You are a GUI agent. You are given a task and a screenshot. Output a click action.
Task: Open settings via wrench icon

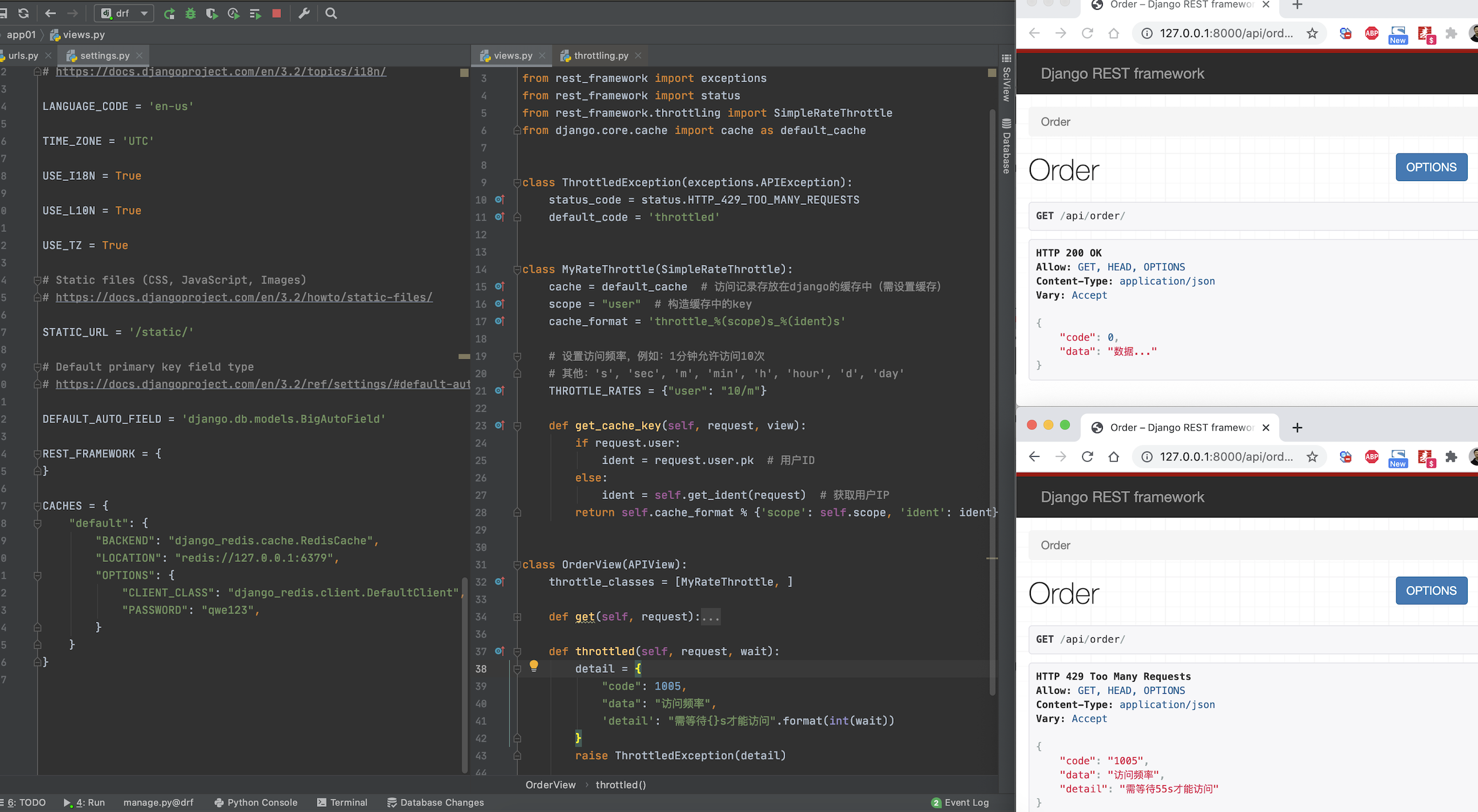click(304, 13)
